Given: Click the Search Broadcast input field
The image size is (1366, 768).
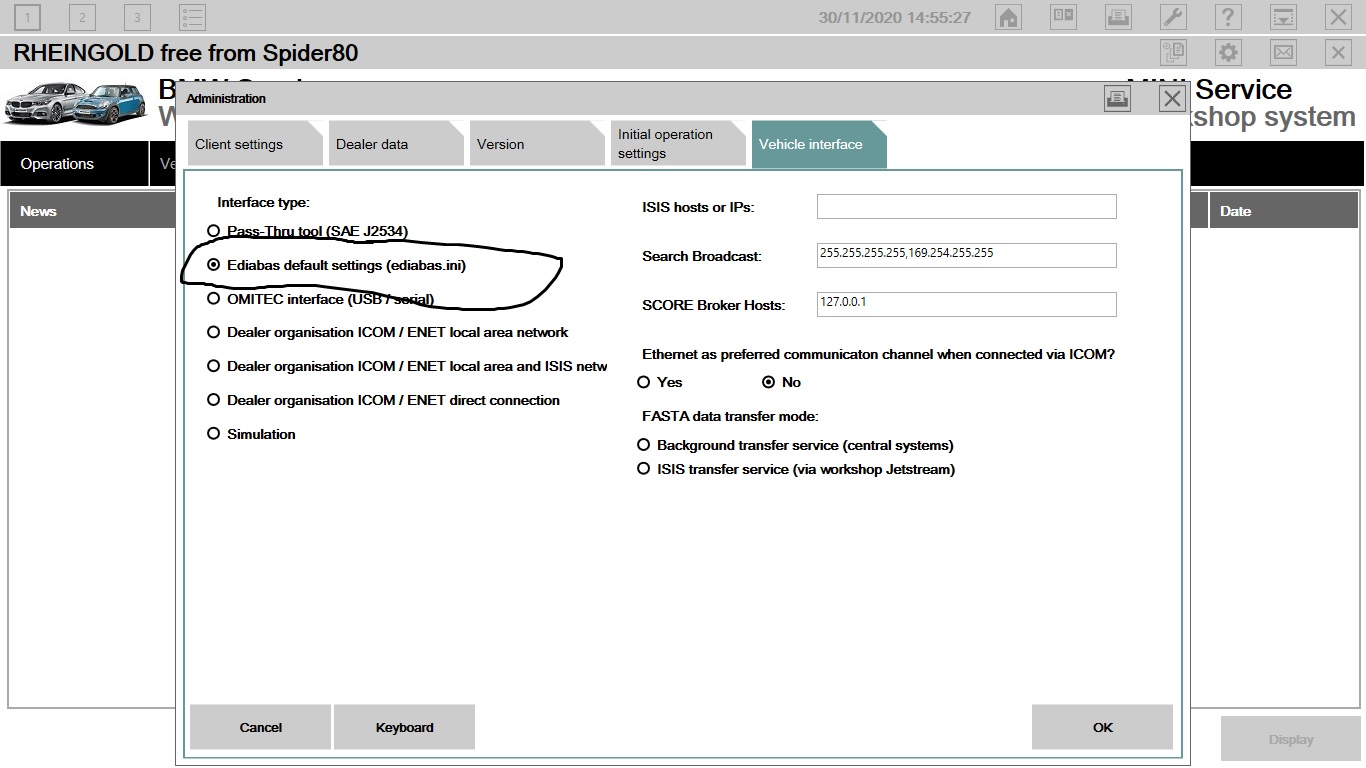Looking at the screenshot, I should point(966,255).
